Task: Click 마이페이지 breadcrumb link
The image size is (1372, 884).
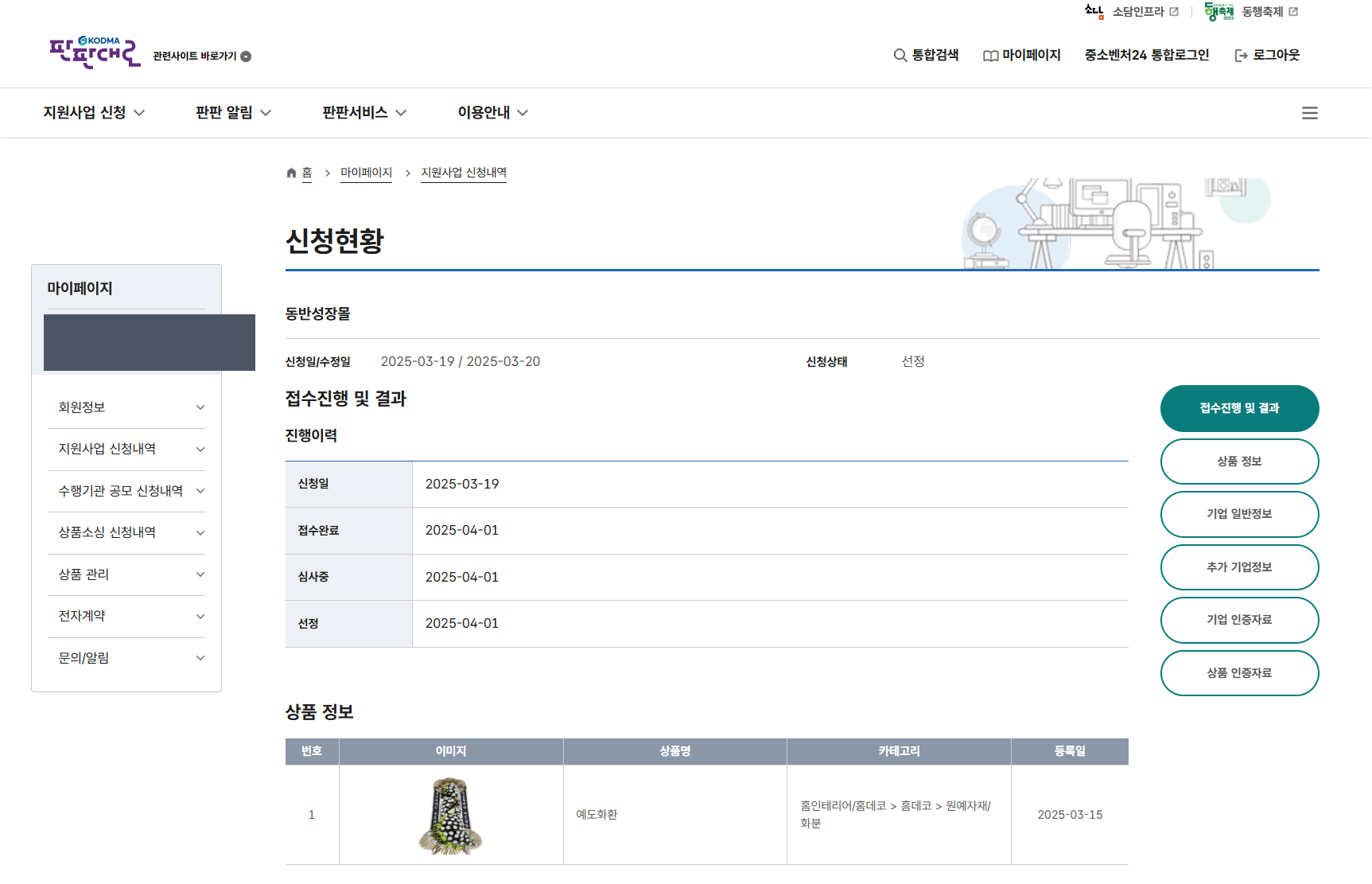Action: point(367,173)
